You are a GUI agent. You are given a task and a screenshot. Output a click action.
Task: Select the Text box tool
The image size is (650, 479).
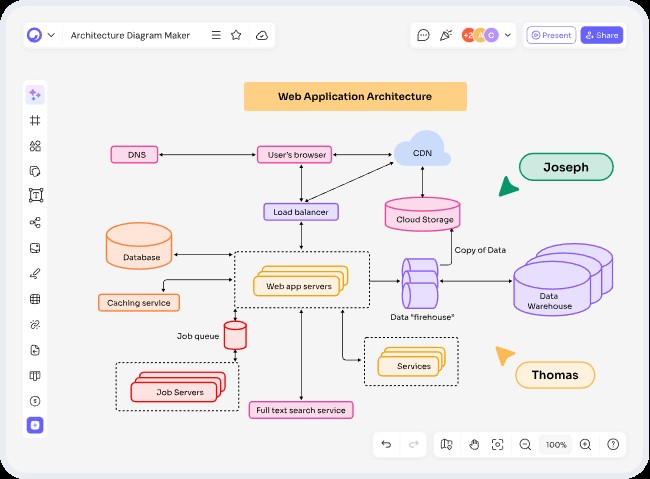[x=35, y=196]
